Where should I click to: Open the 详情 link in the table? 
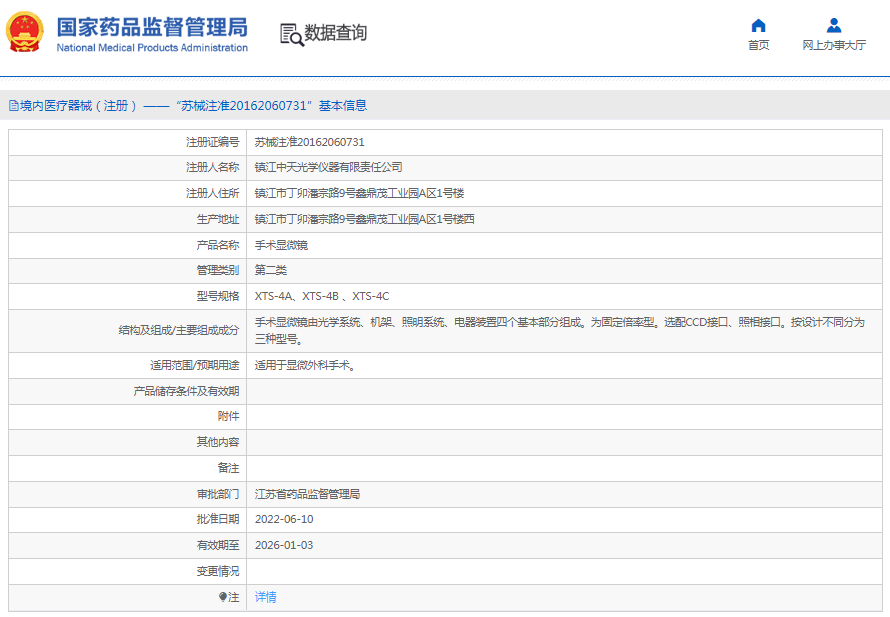(x=265, y=597)
